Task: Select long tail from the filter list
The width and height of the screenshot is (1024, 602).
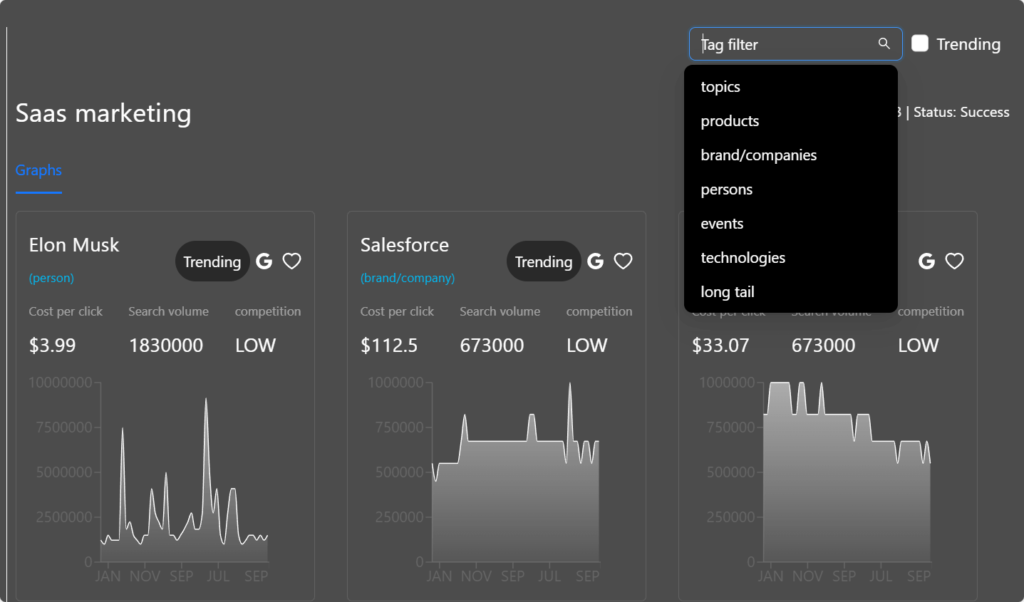Action: tap(727, 292)
